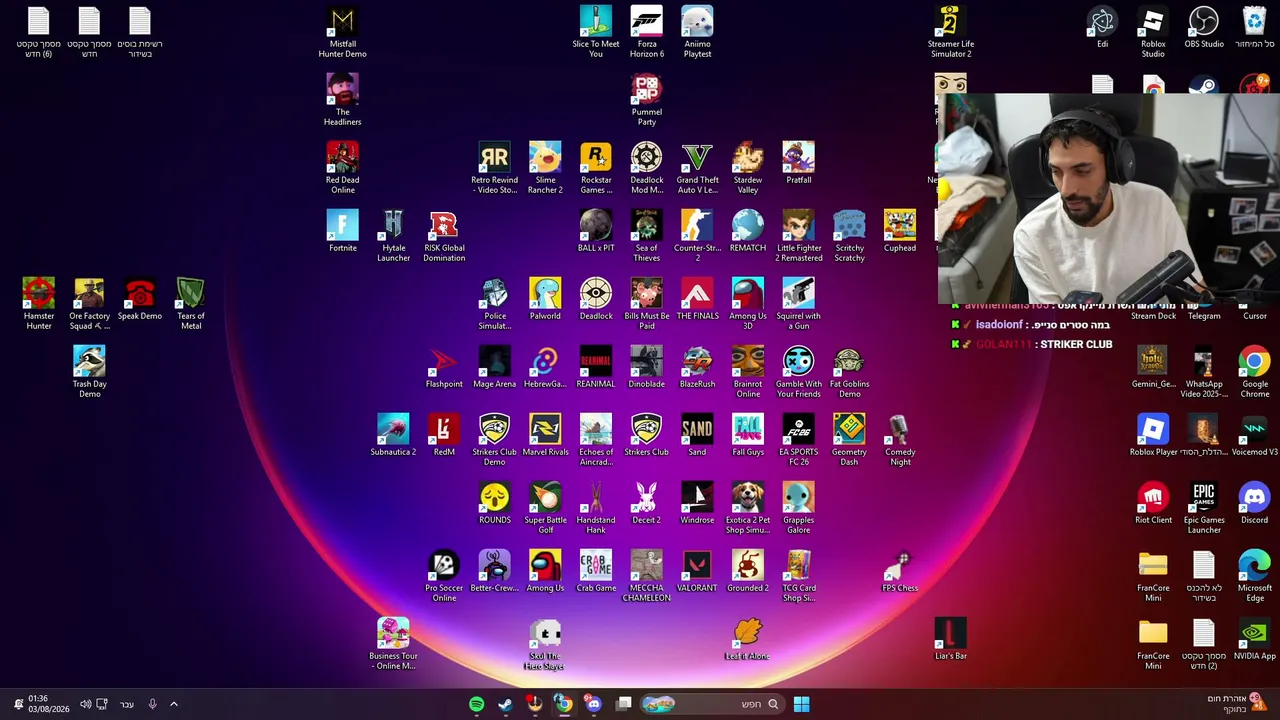This screenshot has height=720, width=1280.
Task: Select the Counter-Strike 2 icon
Action: pos(697,236)
